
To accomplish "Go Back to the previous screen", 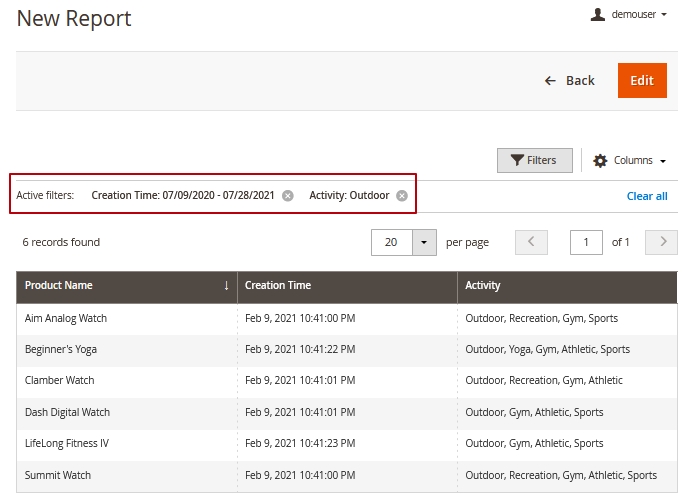I will (x=569, y=81).
